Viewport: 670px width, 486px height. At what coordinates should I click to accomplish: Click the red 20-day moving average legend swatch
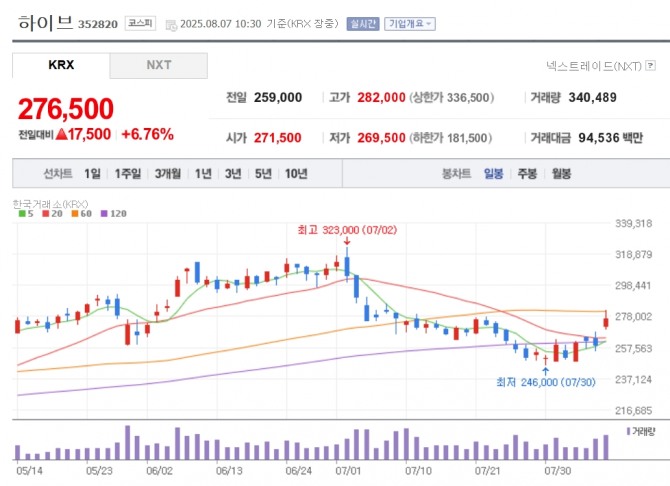coord(46,213)
